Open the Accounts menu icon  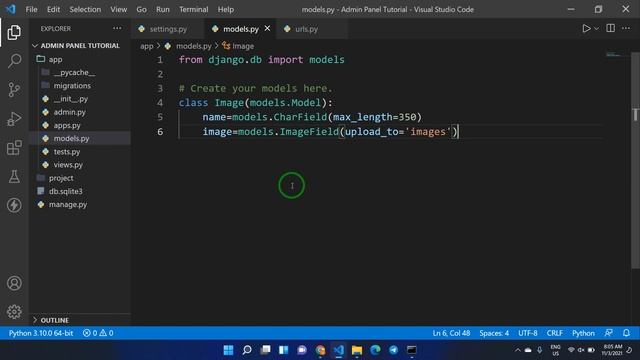tap(14, 283)
